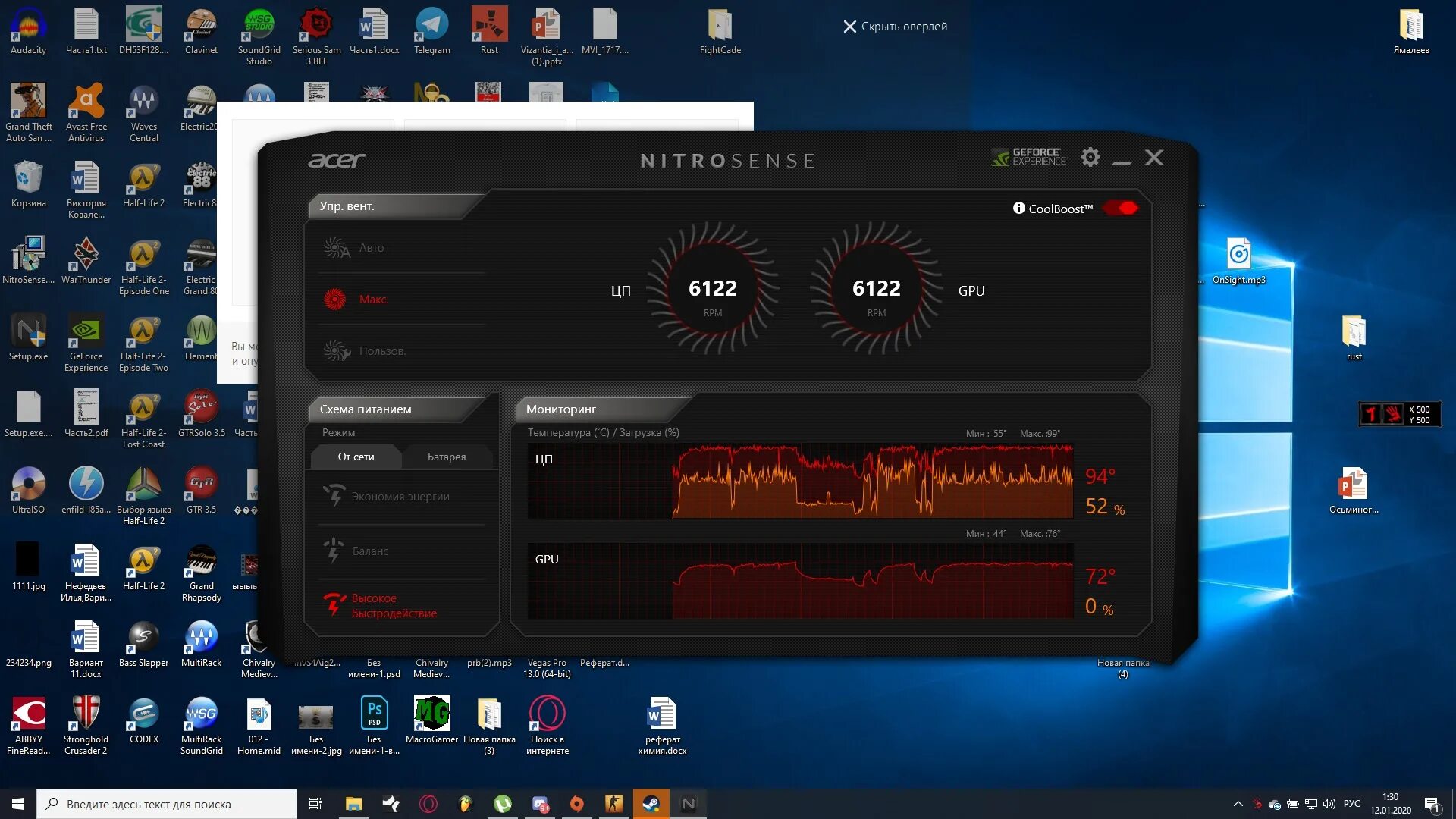
Task: Click the ЦП fan RPM gauge
Action: pos(712,289)
